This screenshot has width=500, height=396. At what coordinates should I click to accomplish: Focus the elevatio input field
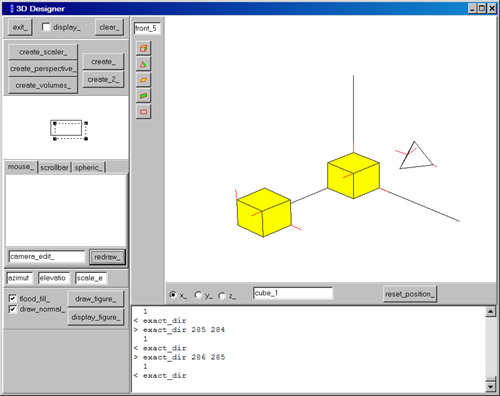coord(54,278)
